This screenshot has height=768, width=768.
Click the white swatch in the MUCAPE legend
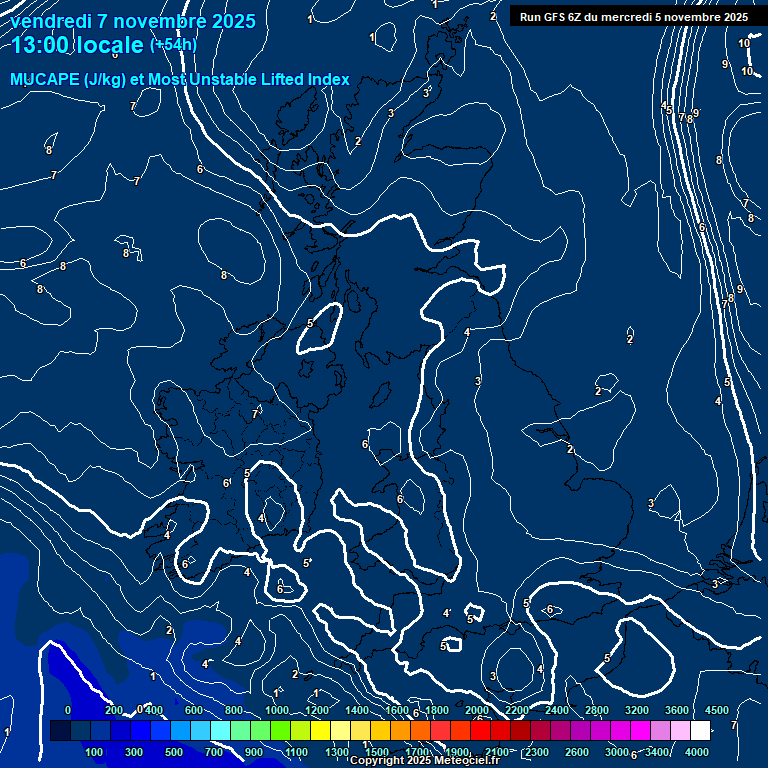(700, 730)
